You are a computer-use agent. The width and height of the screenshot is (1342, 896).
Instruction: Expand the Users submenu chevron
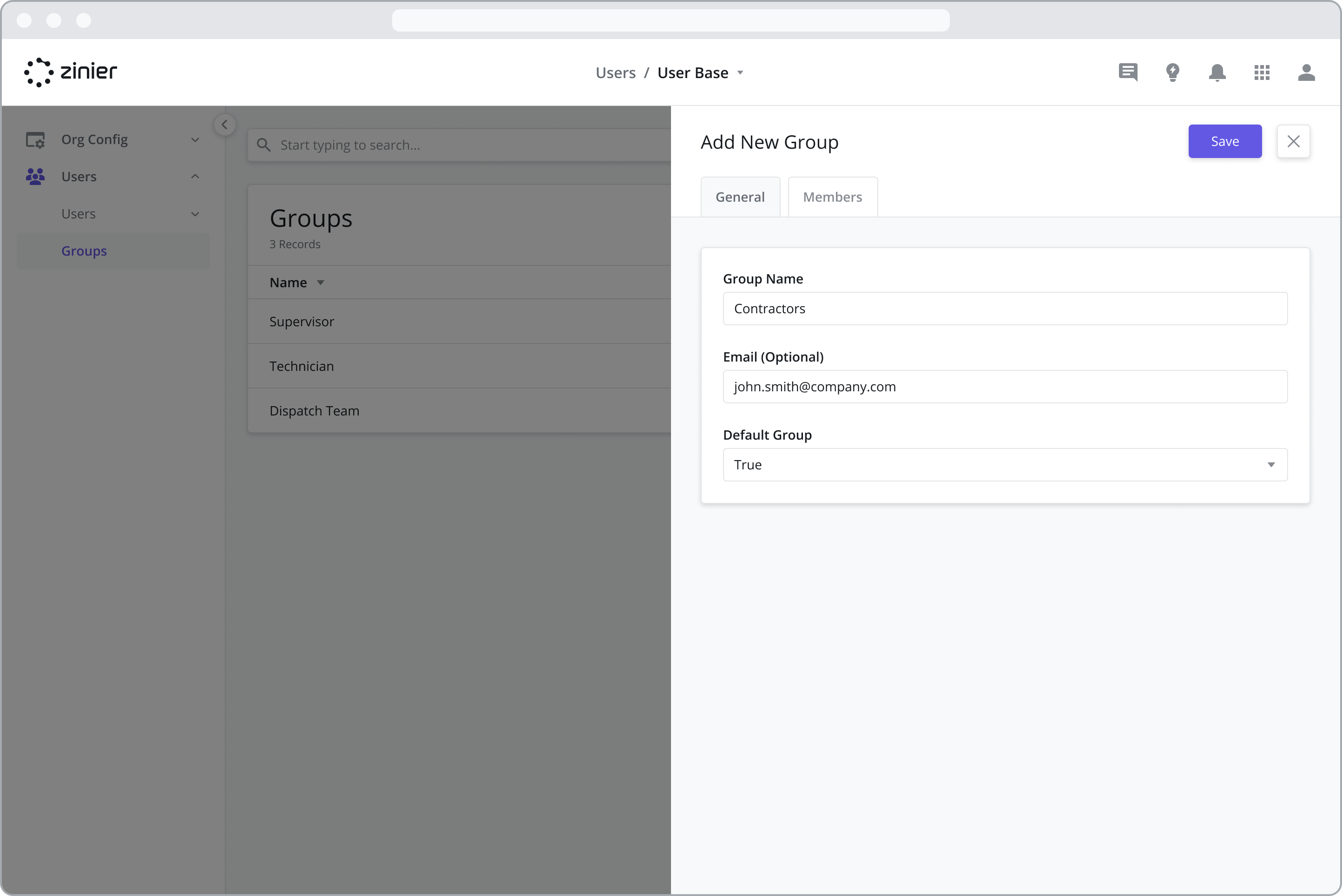tap(195, 214)
